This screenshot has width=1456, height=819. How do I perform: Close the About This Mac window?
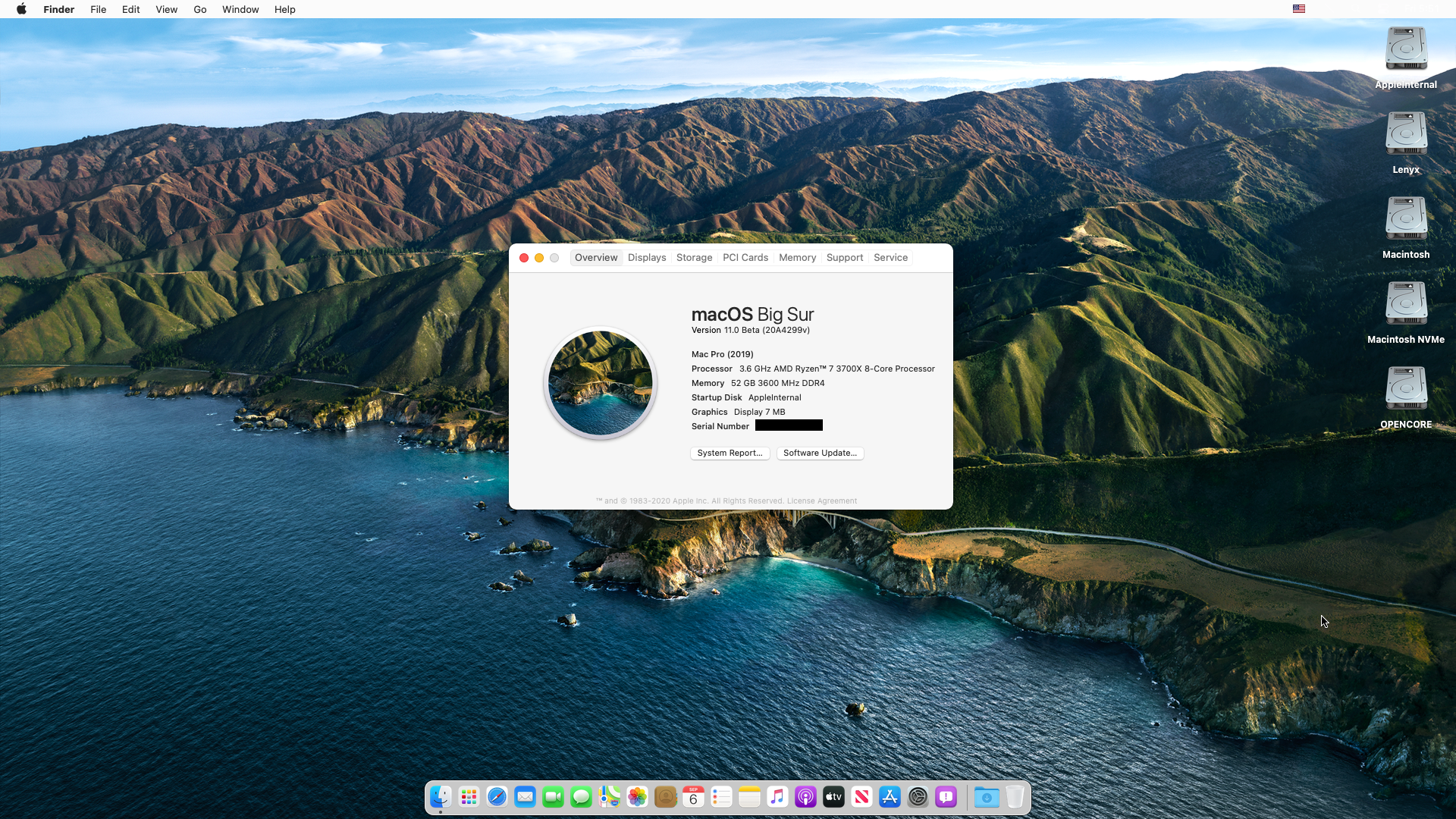524,258
